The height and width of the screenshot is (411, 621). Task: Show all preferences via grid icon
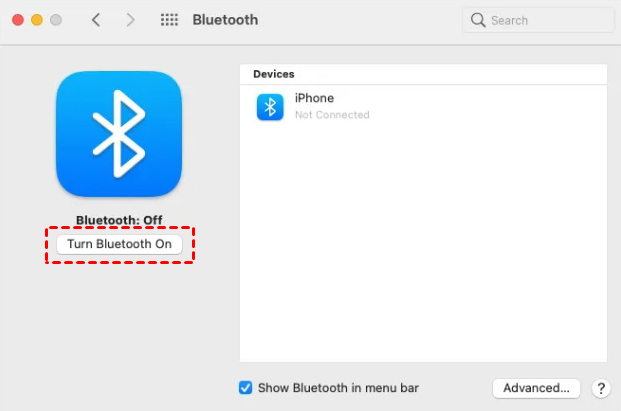tap(170, 20)
